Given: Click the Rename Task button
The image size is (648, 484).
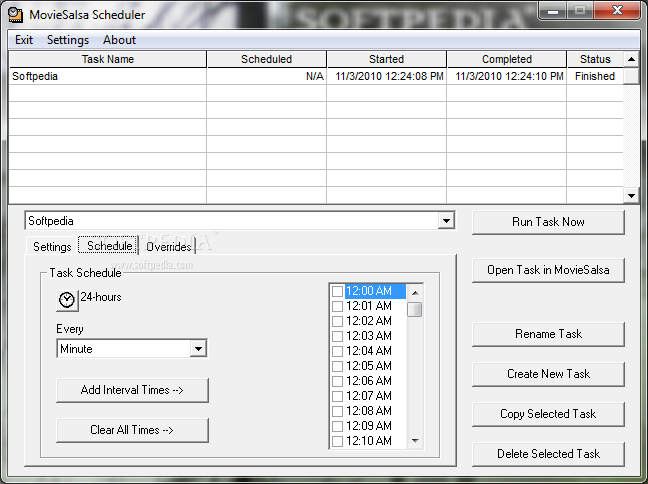Looking at the screenshot, I should pos(548,334).
